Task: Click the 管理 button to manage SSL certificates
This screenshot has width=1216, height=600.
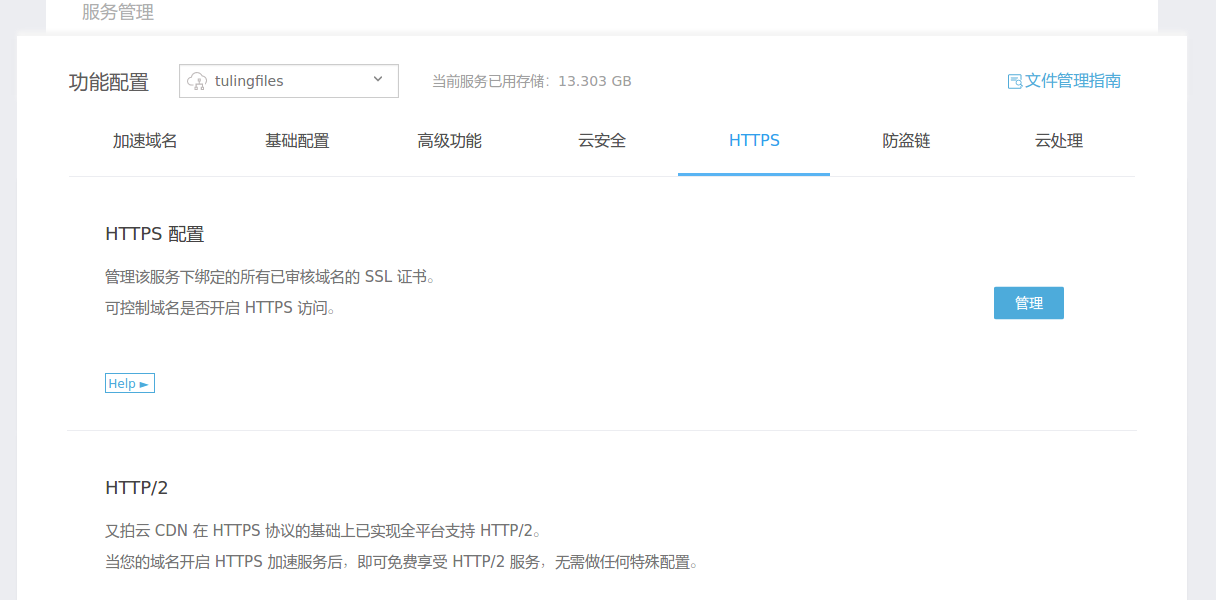Action: [1028, 303]
